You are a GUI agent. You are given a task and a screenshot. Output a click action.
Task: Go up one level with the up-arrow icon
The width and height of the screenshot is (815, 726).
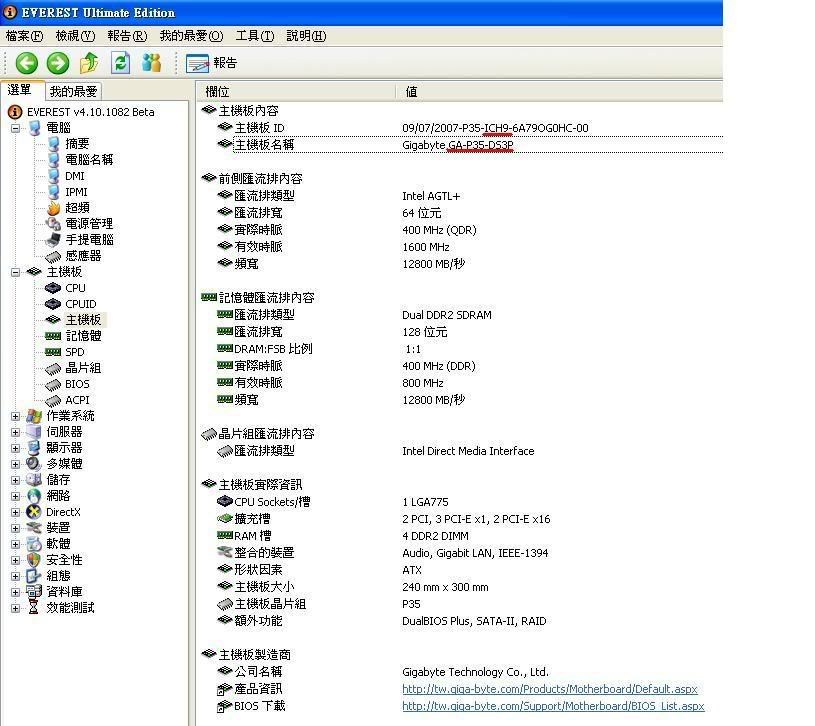coord(89,63)
